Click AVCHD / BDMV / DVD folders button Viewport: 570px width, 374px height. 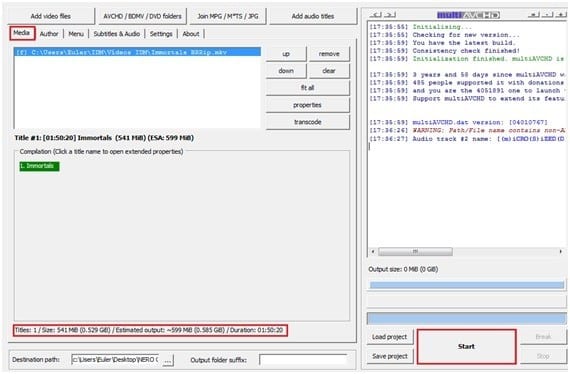[142, 16]
